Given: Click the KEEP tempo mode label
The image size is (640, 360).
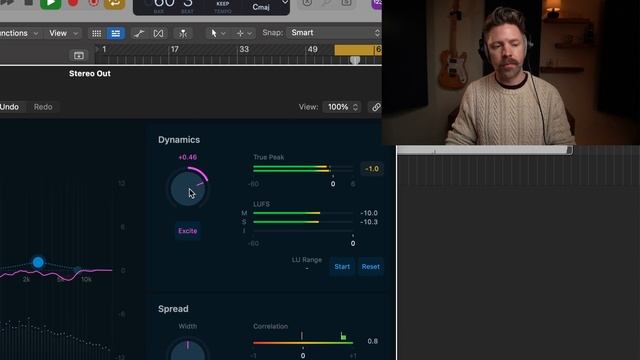Looking at the screenshot, I should pyautogui.click(x=223, y=4).
